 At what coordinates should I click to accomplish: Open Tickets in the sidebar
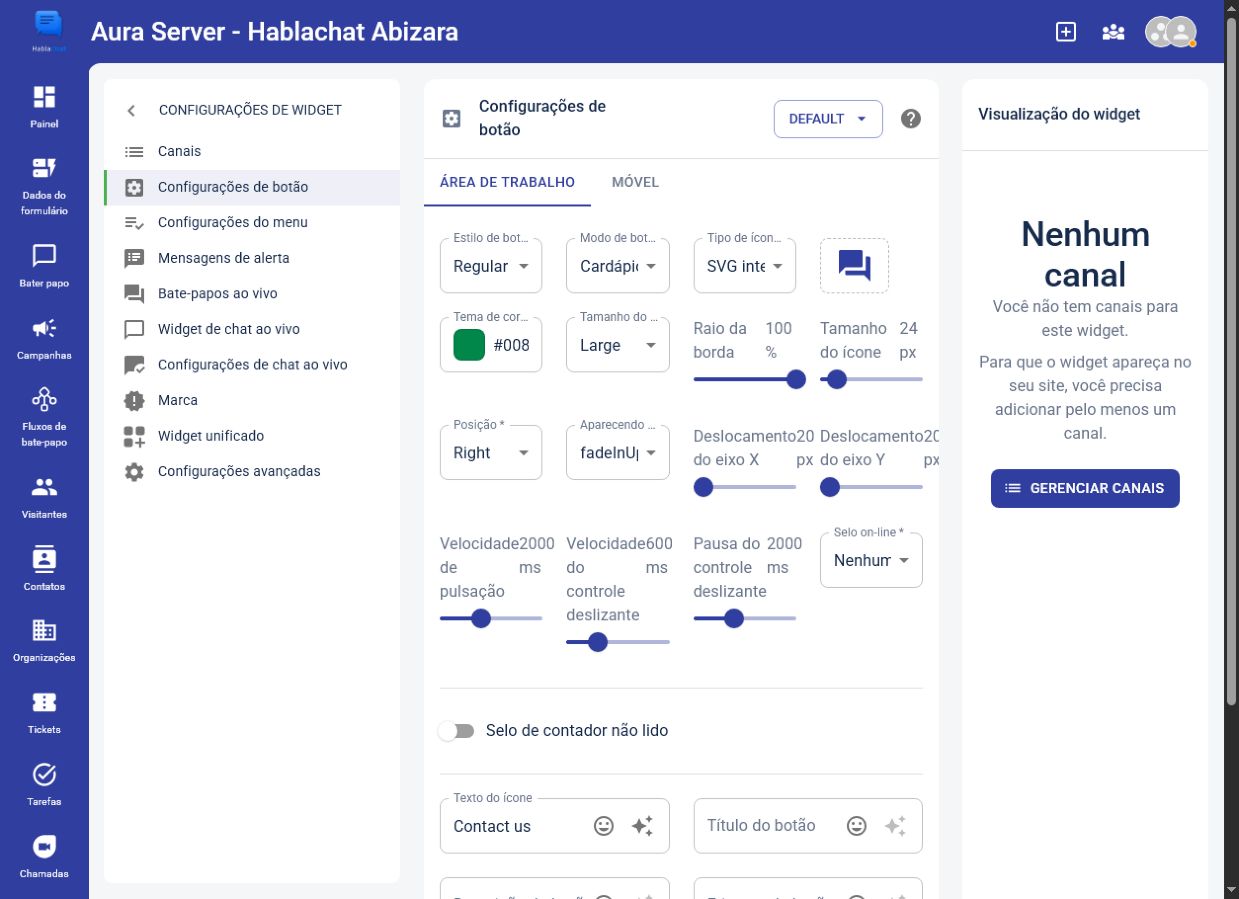point(44,712)
